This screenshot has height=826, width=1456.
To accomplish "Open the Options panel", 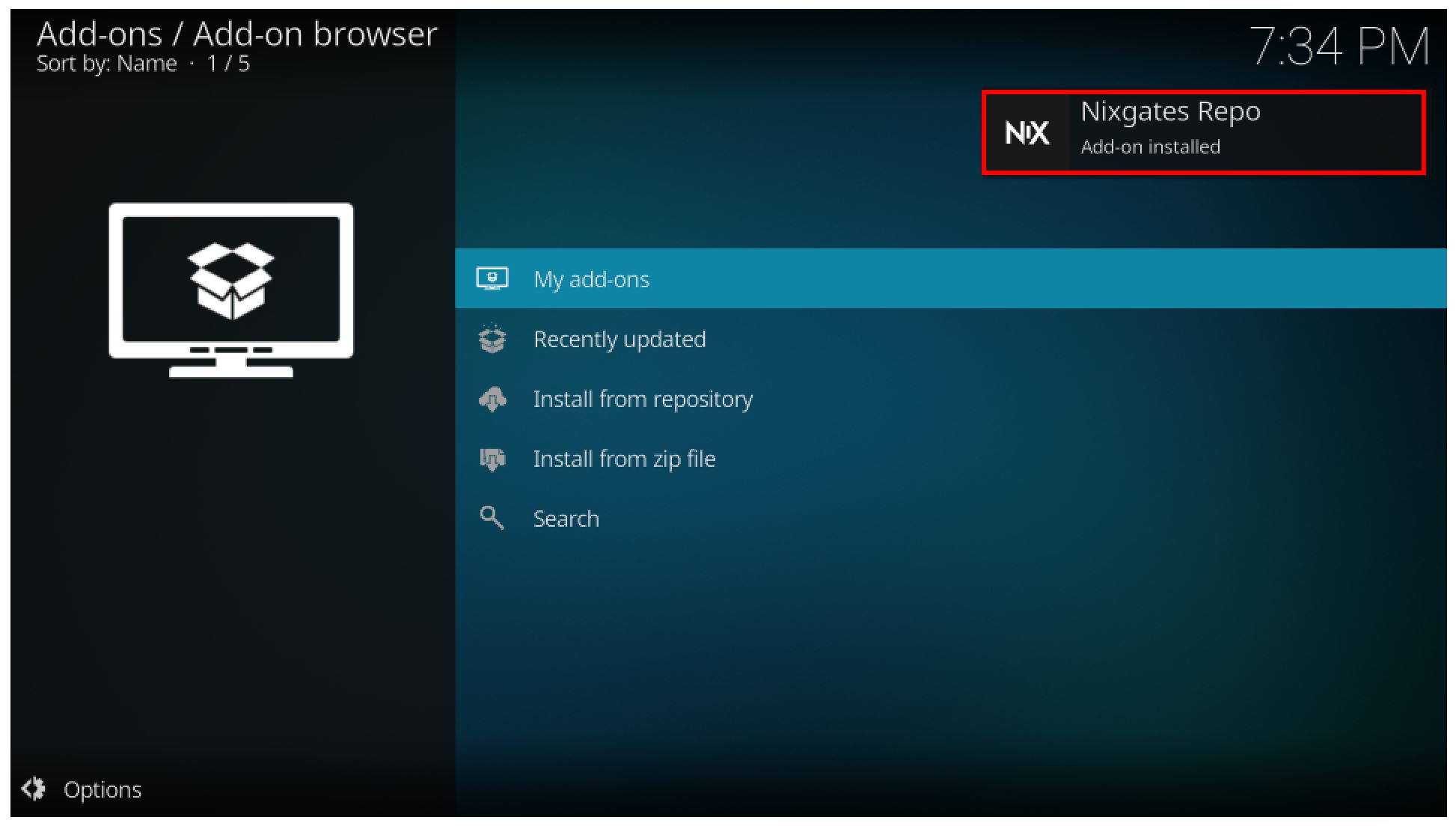I will (x=82, y=789).
